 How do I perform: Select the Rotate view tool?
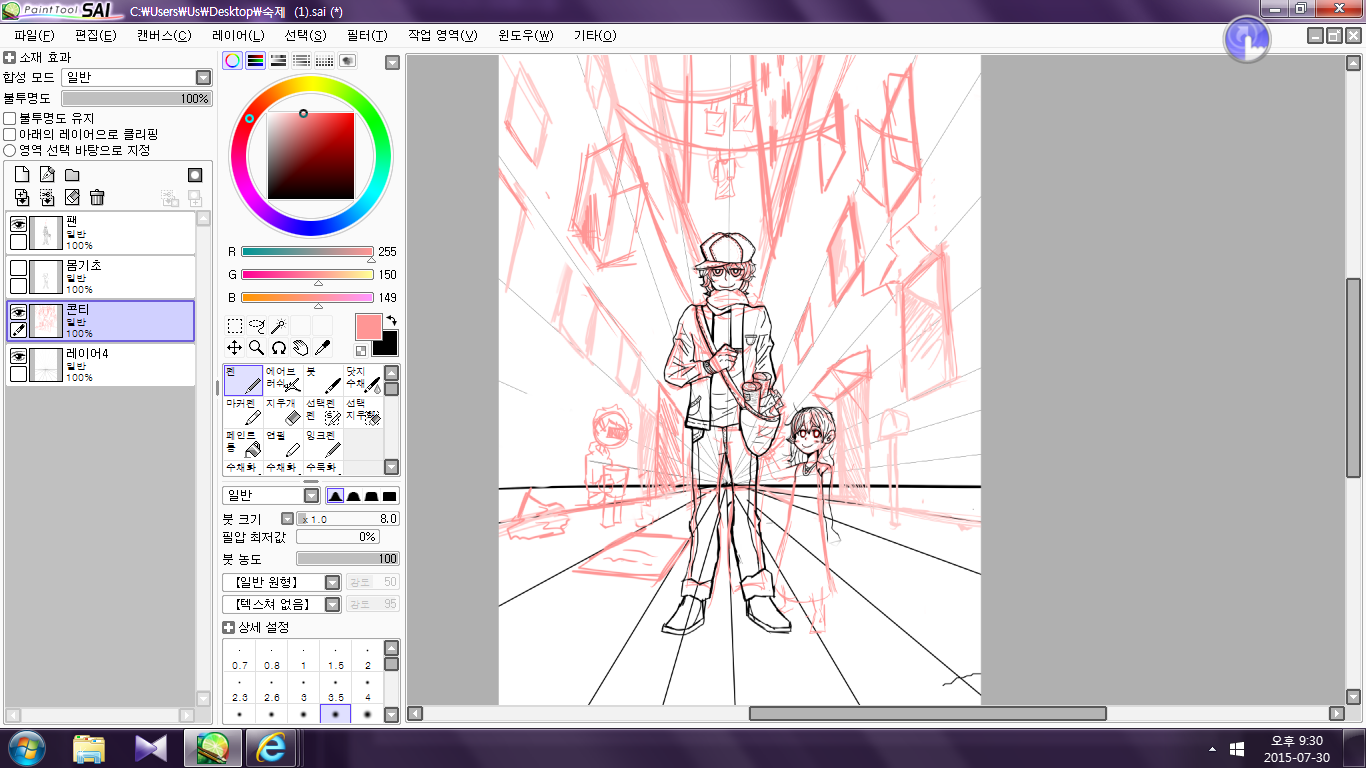tap(279, 347)
